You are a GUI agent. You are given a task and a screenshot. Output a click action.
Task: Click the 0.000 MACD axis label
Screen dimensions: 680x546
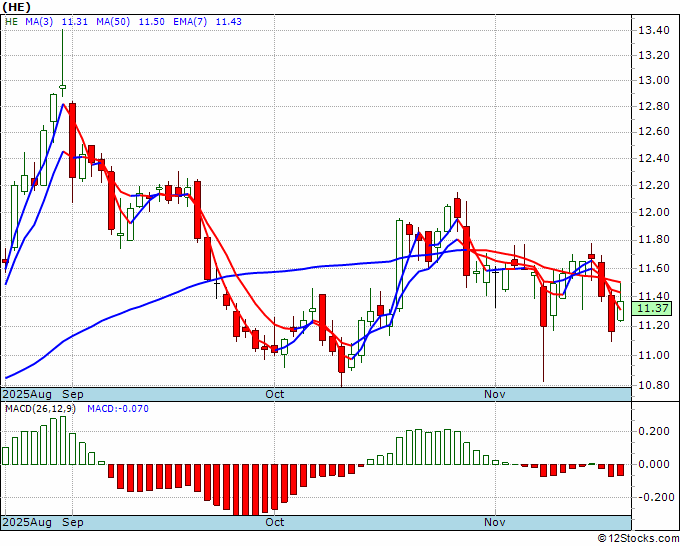point(654,464)
